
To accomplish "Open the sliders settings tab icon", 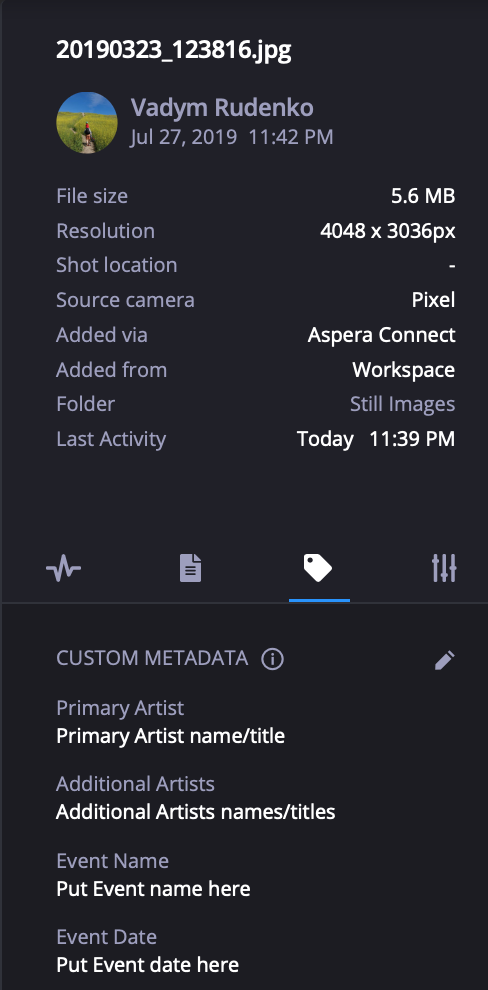I will tap(444, 568).
